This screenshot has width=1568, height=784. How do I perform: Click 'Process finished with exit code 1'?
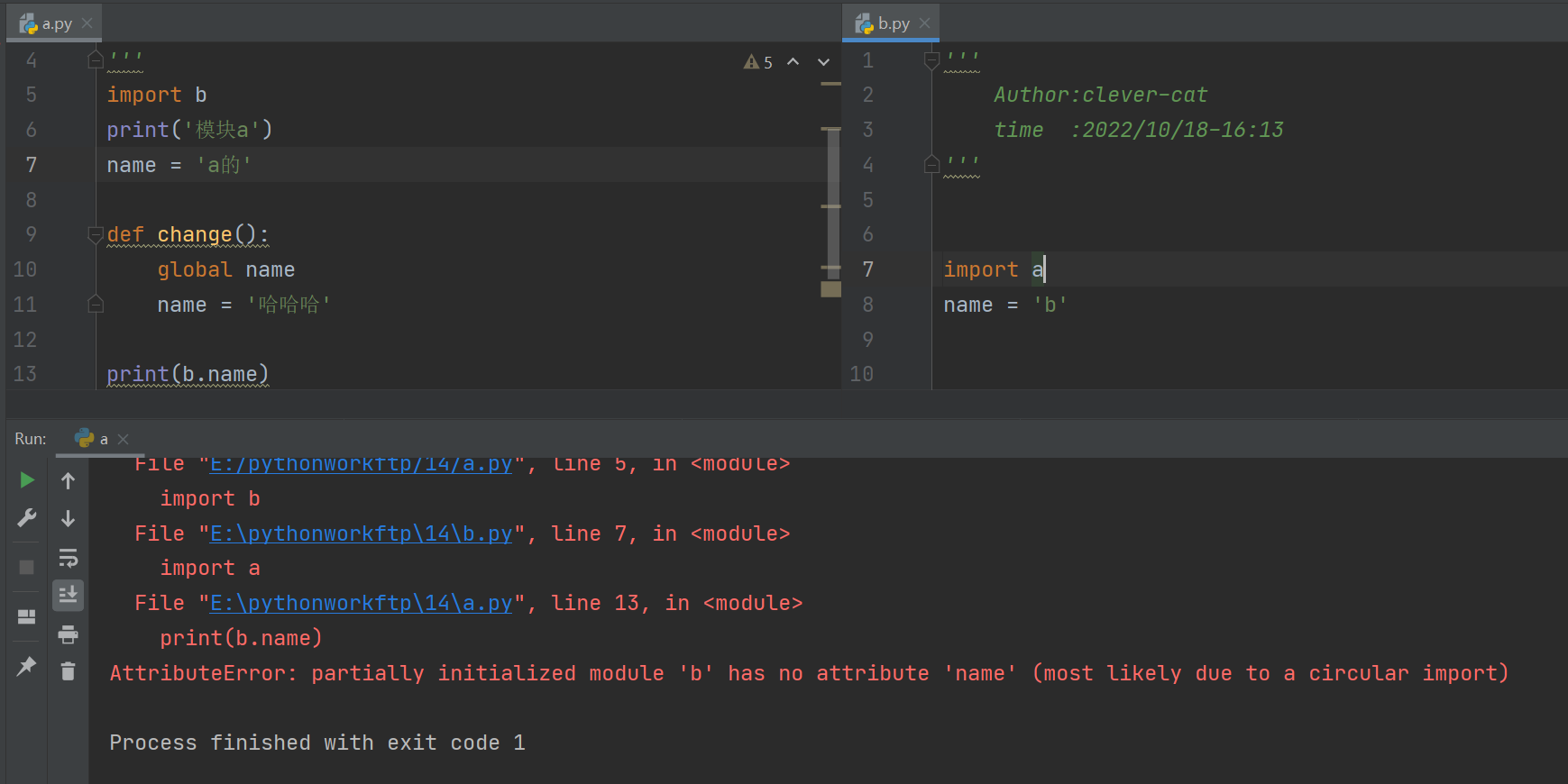[317, 743]
